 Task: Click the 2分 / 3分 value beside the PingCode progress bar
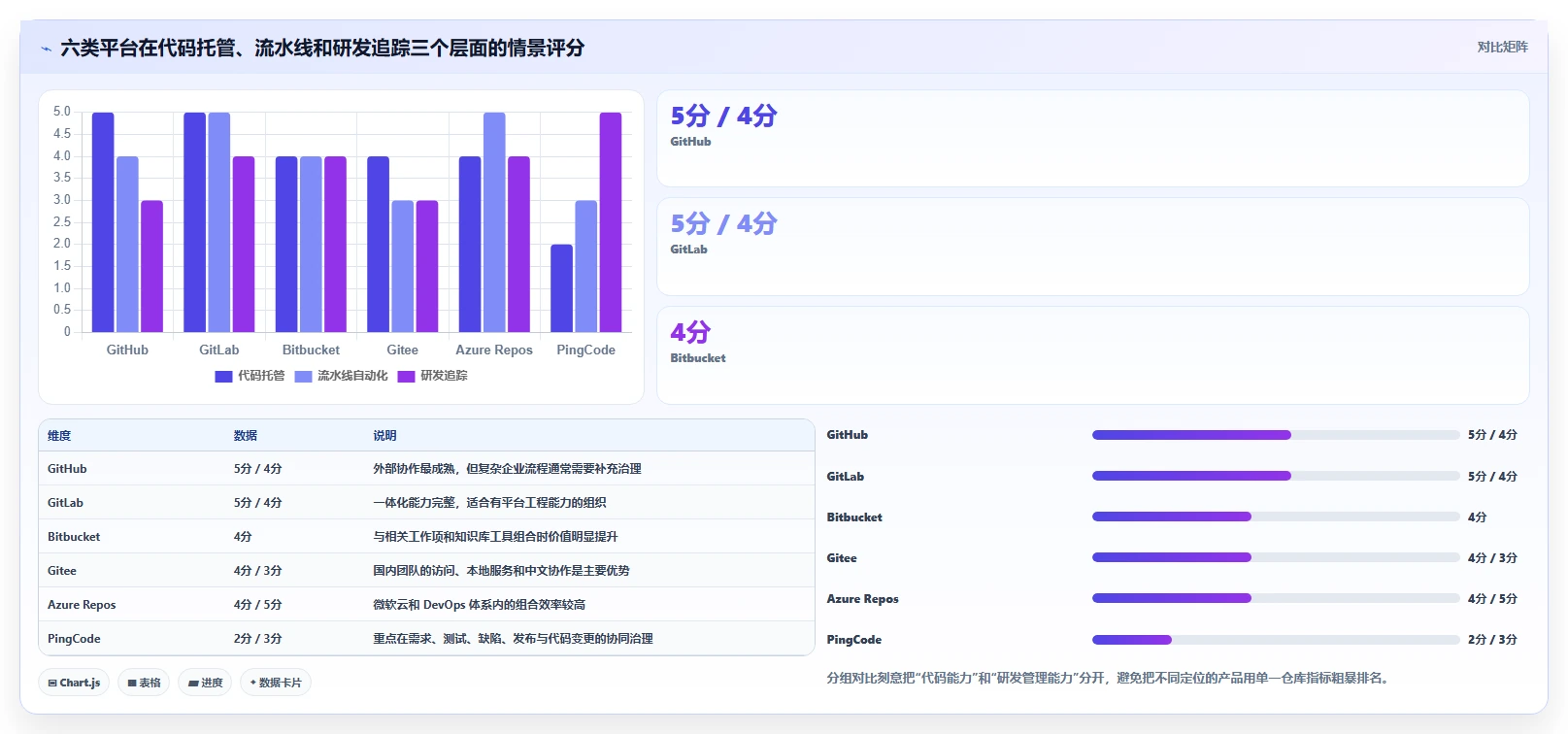pos(1492,640)
